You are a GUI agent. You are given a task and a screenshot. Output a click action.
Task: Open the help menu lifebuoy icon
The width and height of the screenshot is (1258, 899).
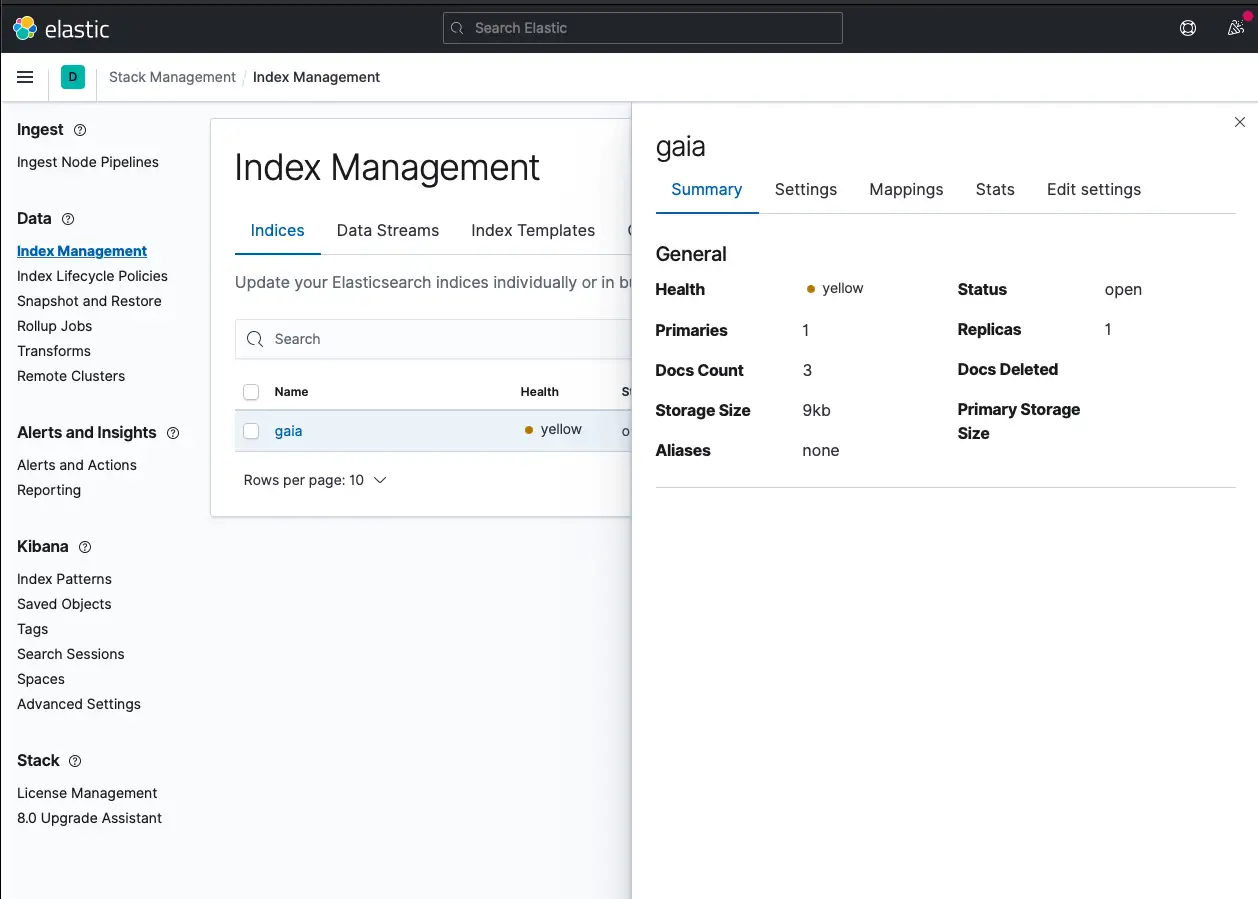tap(1188, 28)
